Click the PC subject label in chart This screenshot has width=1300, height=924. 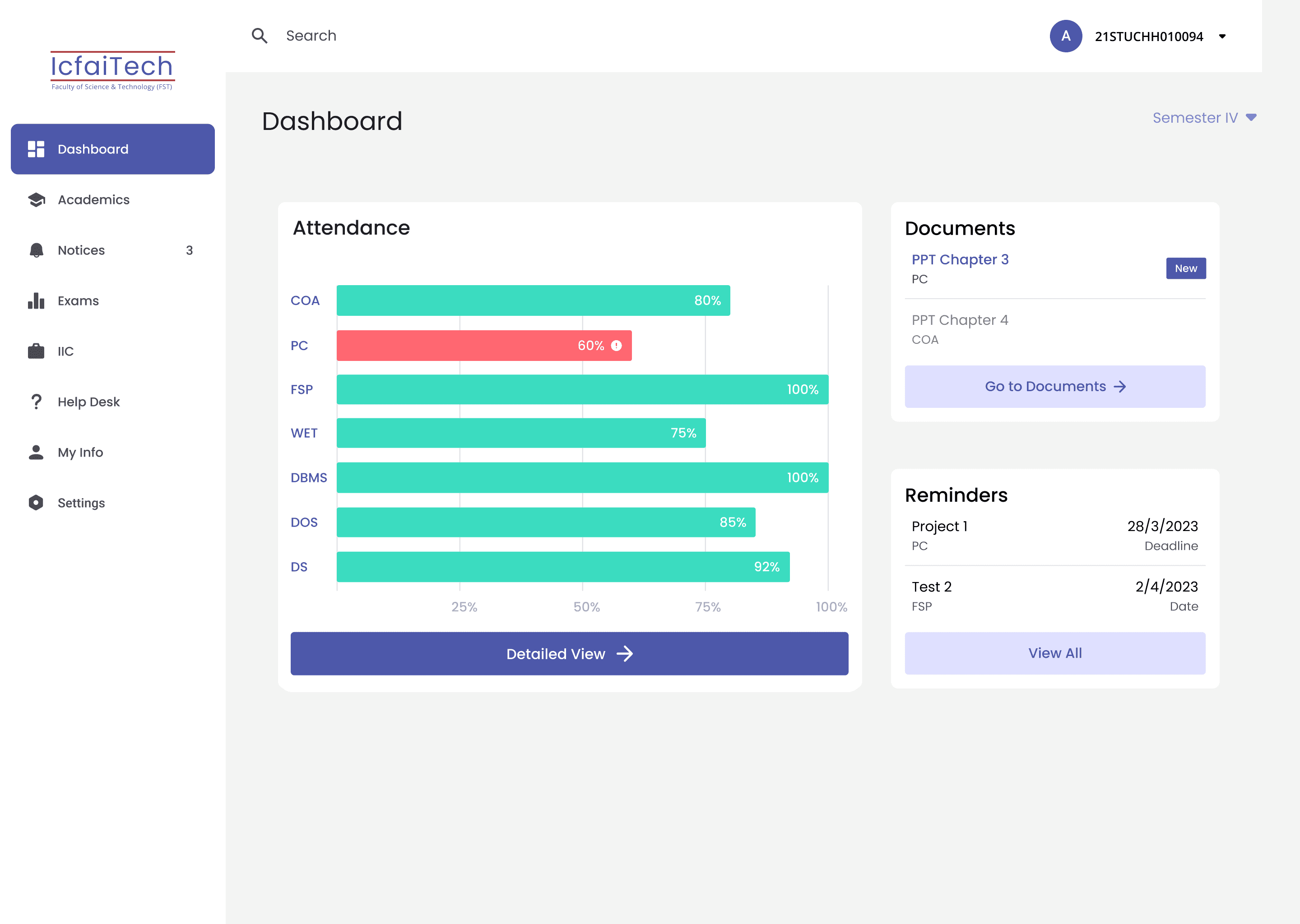(x=299, y=345)
